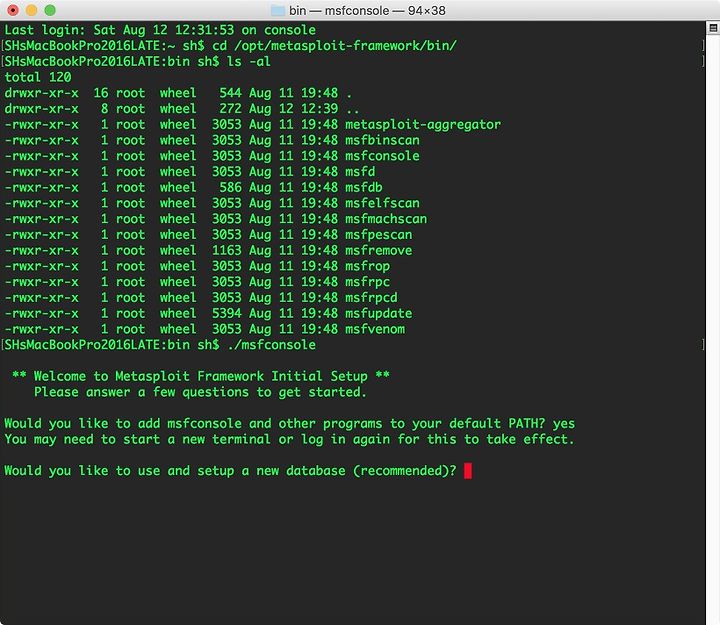Click the file name msfdb
Image resolution: width=720 pixels, height=625 pixels.
(364, 187)
